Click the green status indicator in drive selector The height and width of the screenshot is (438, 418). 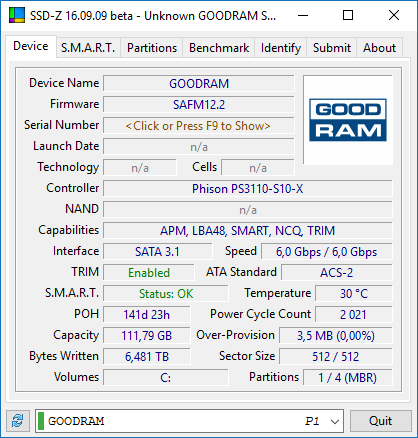click(41, 421)
